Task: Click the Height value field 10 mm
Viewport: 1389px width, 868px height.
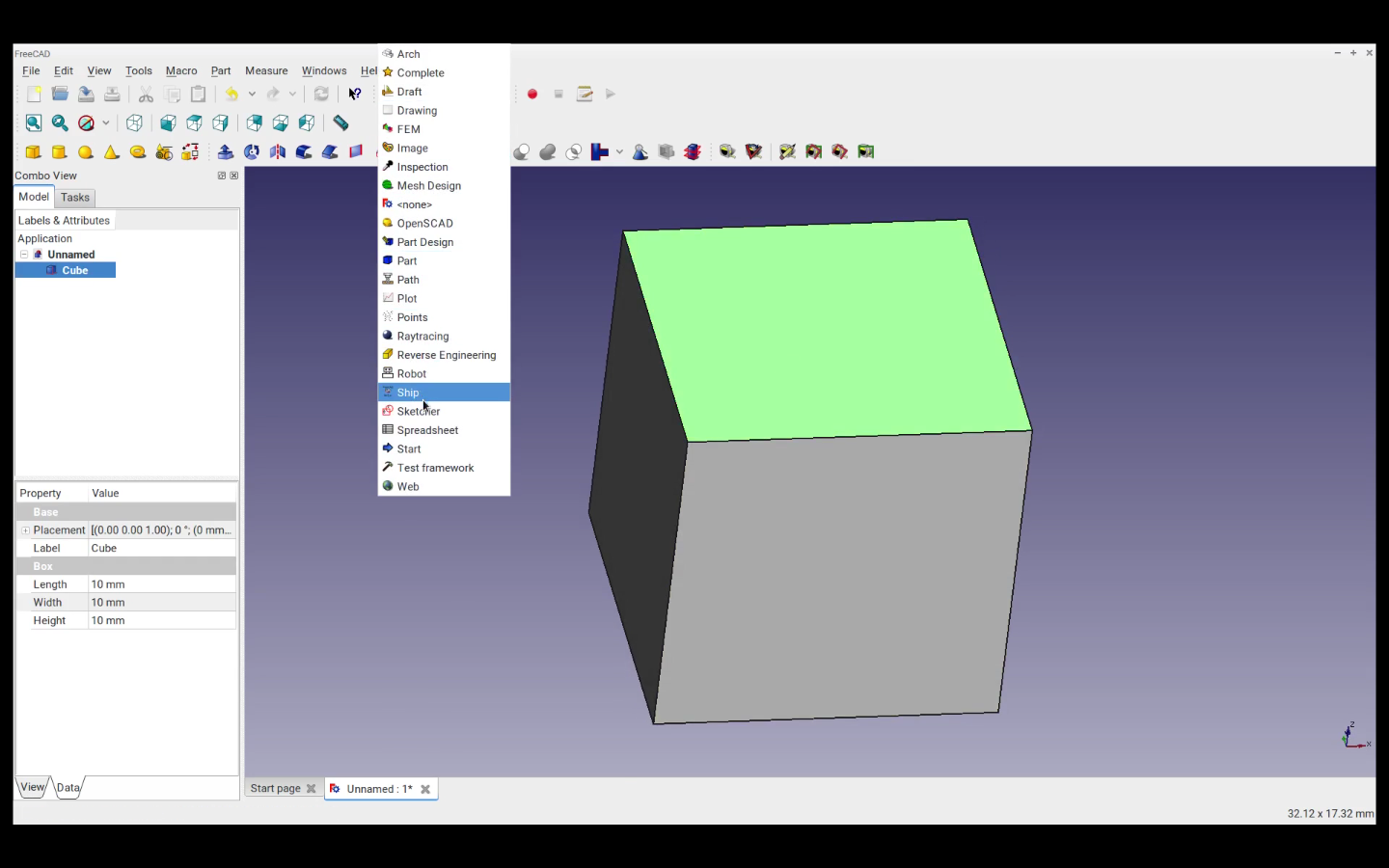Action: pyautogui.click(x=162, y=621)
